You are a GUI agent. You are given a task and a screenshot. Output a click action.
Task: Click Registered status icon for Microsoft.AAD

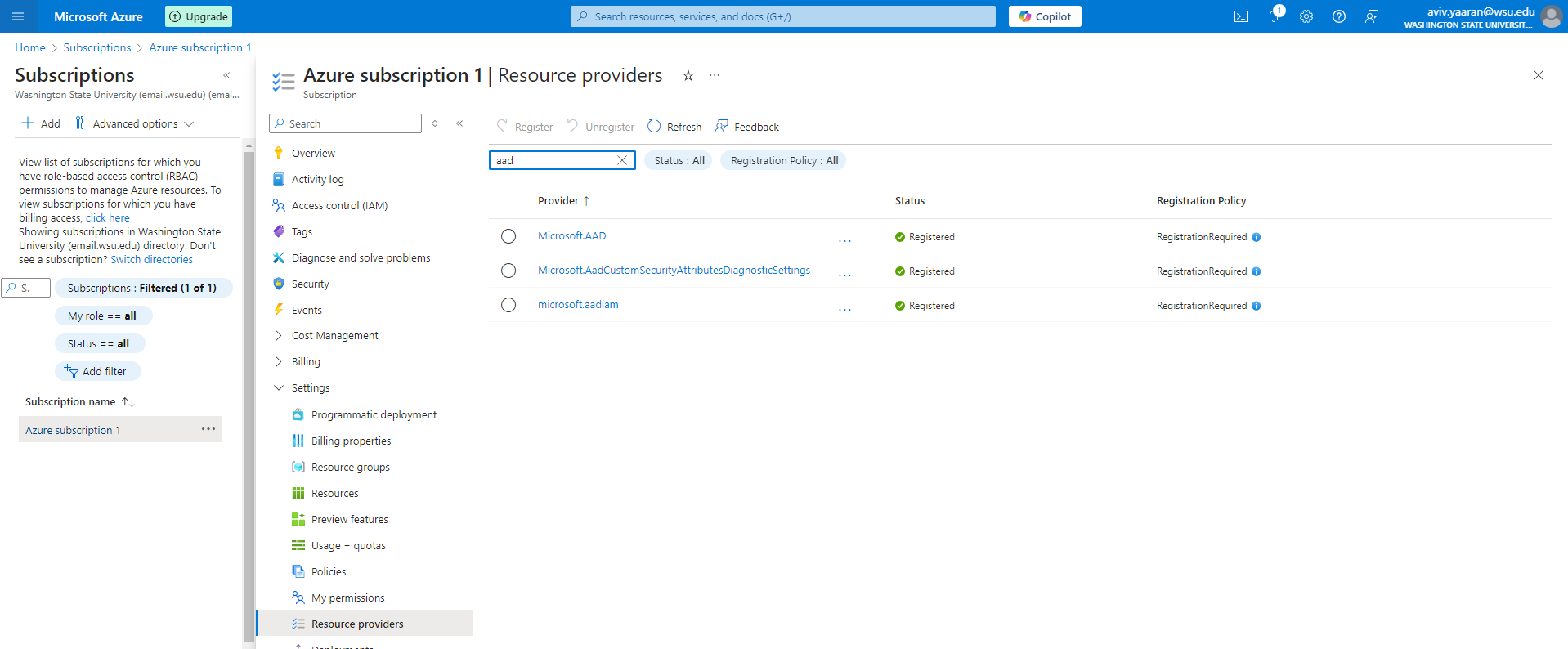pyautogui.click(x=900, y=237)
